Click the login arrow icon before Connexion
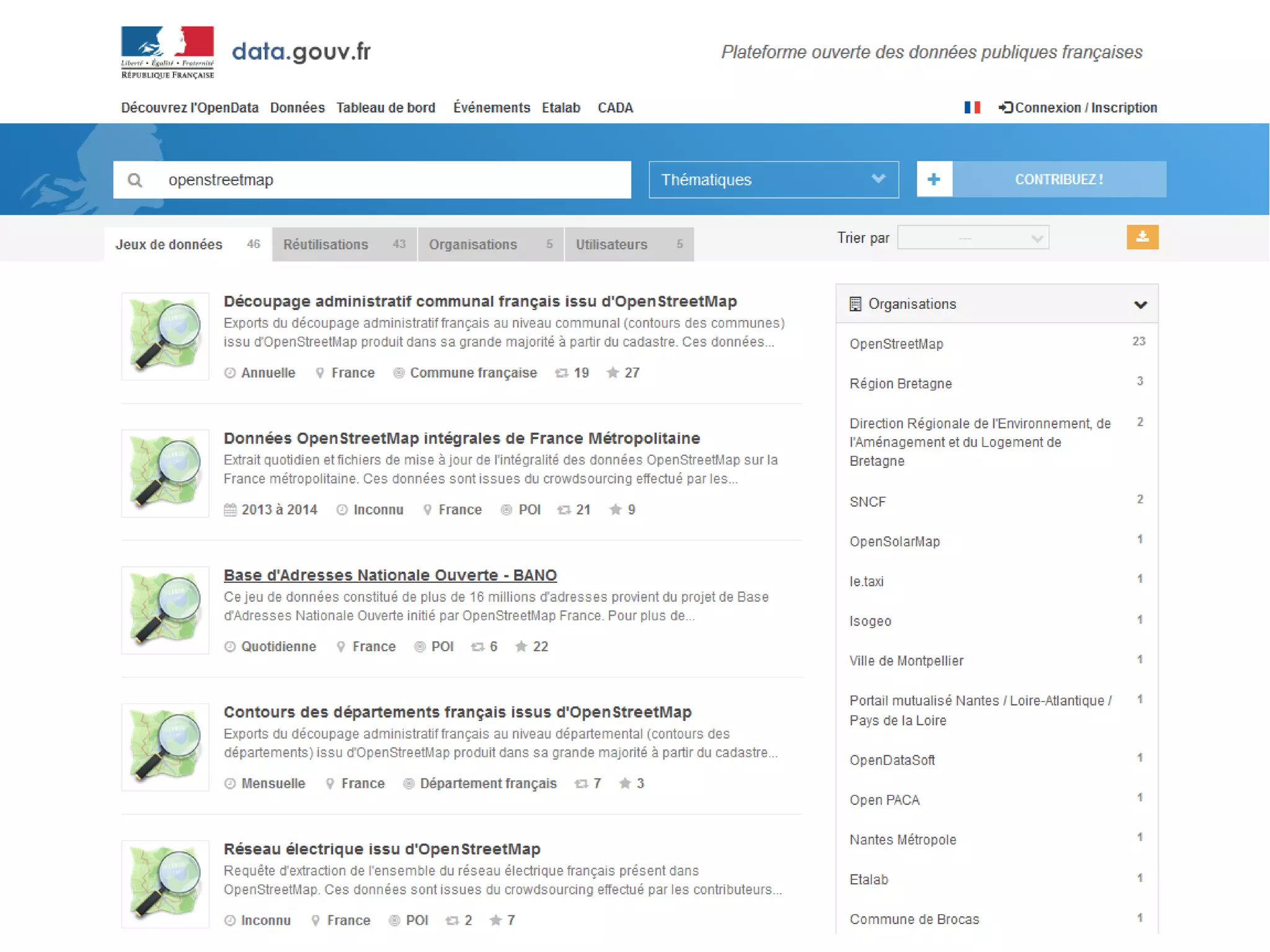Viewport: 1270px width, 952px height. coord(1005,107)
